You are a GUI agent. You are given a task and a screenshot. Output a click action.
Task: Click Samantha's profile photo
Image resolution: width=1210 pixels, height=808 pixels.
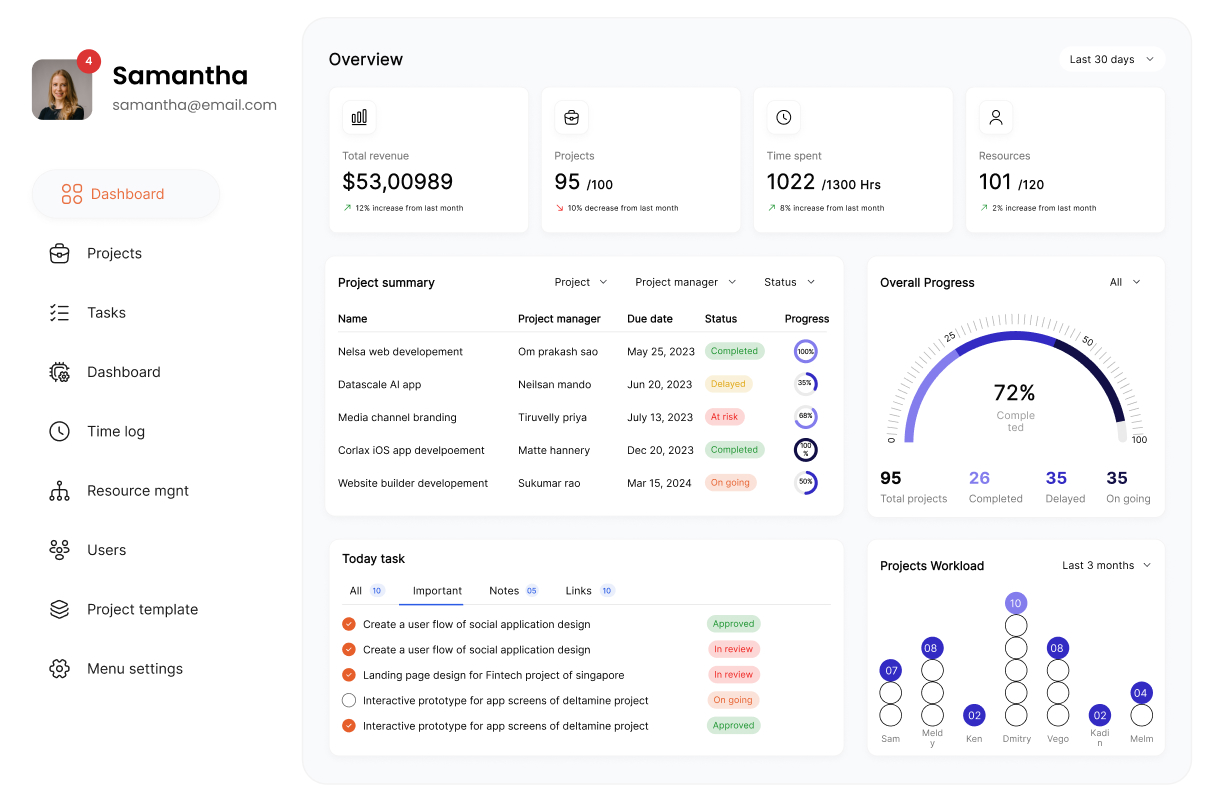[x=62, y=89]
